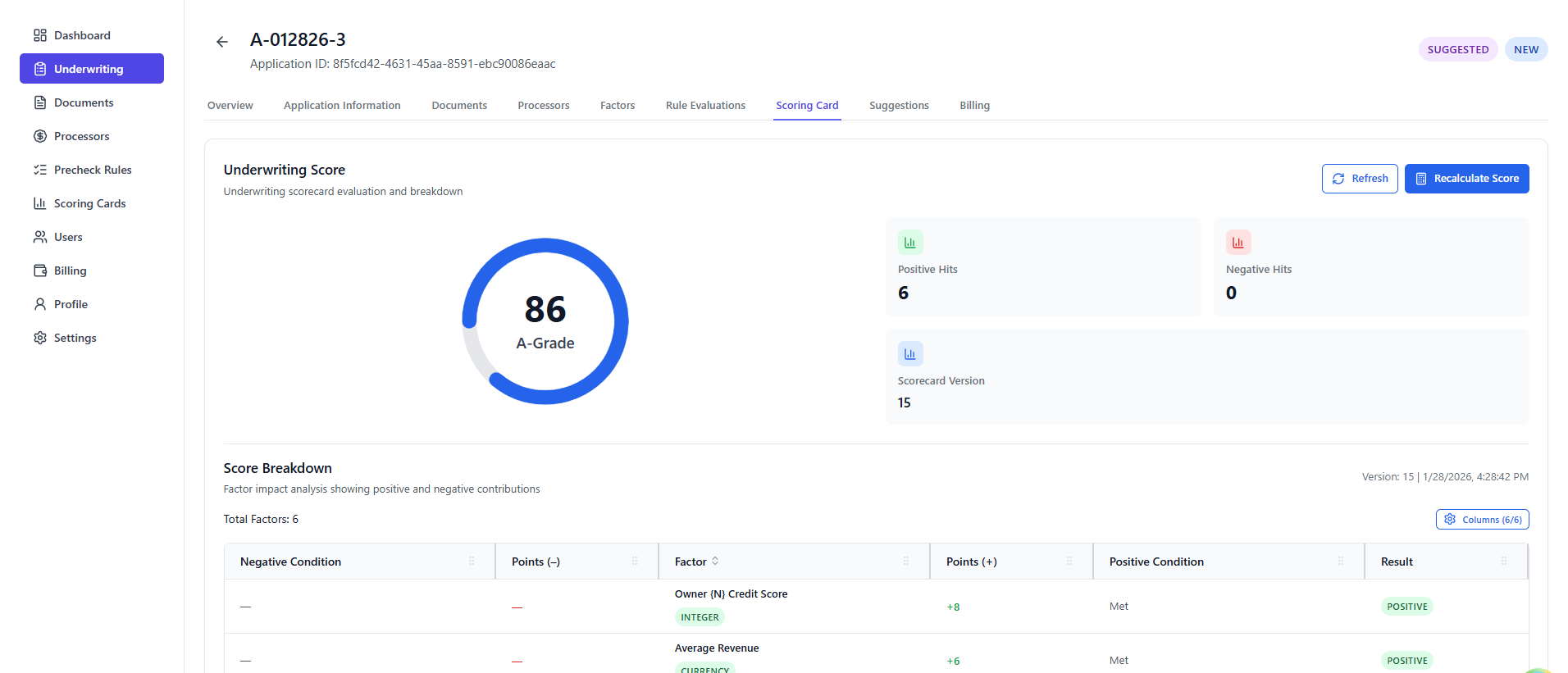The image size is (1568, 673).
Task: Open Scoring Cards from sidebar
Action: [92, 203]
